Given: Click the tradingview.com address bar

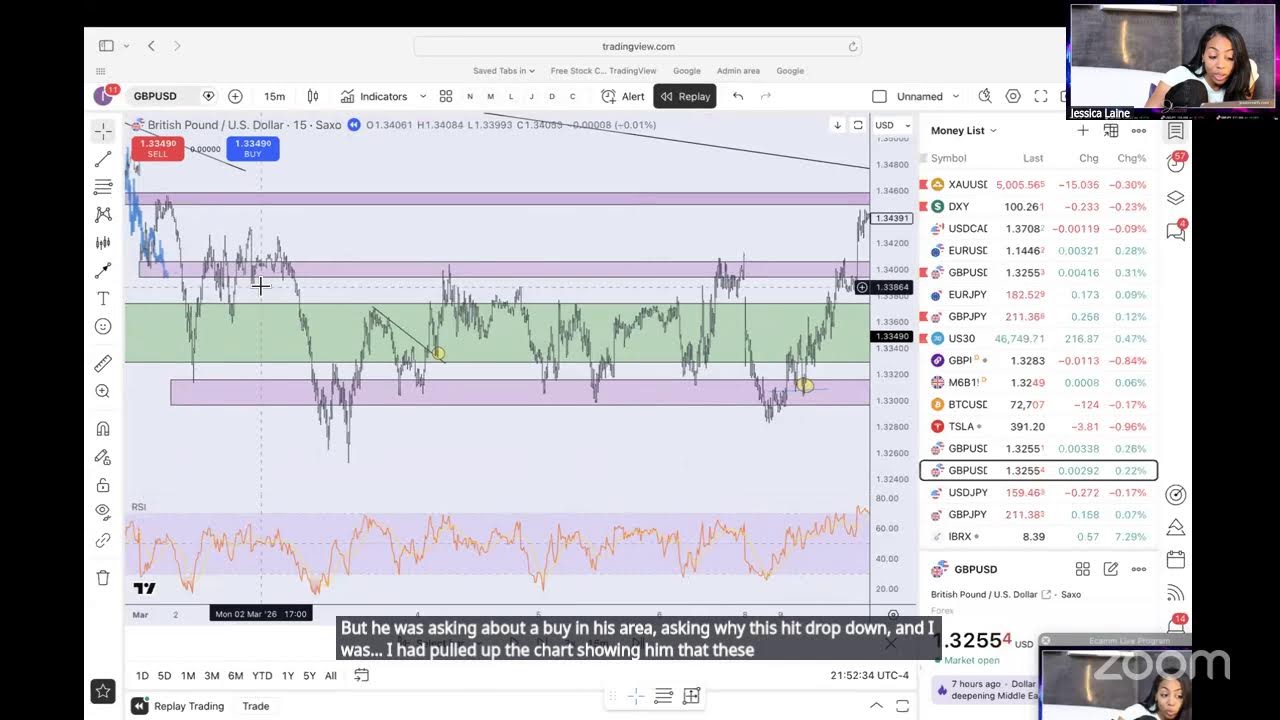Looking at the screenshot, I should coord(638,46).
